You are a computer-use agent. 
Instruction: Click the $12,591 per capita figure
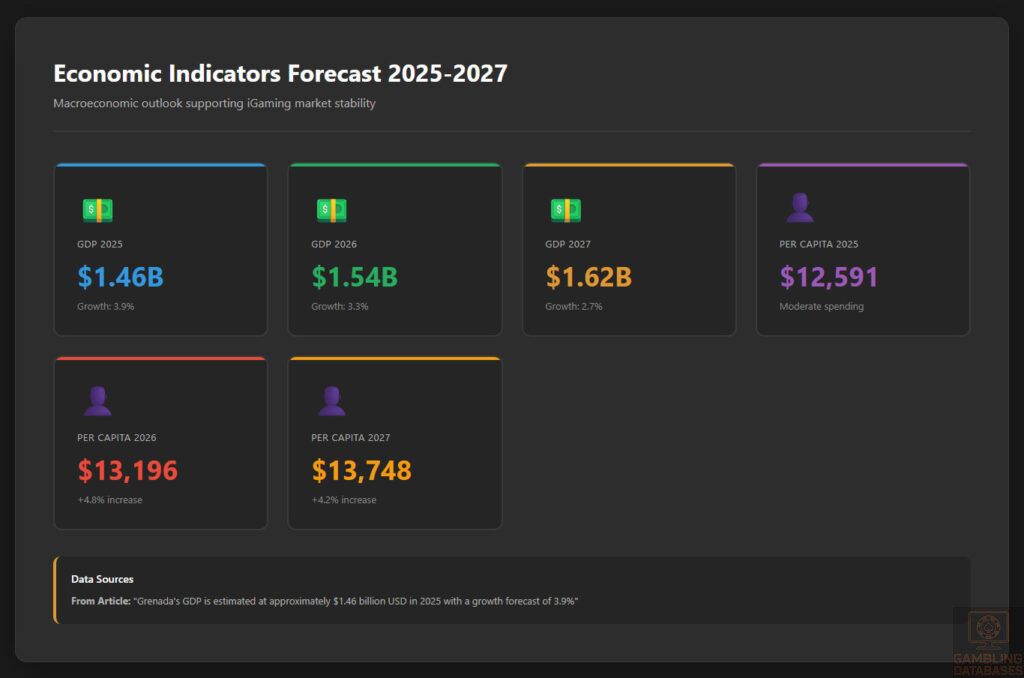coord(828,277)
